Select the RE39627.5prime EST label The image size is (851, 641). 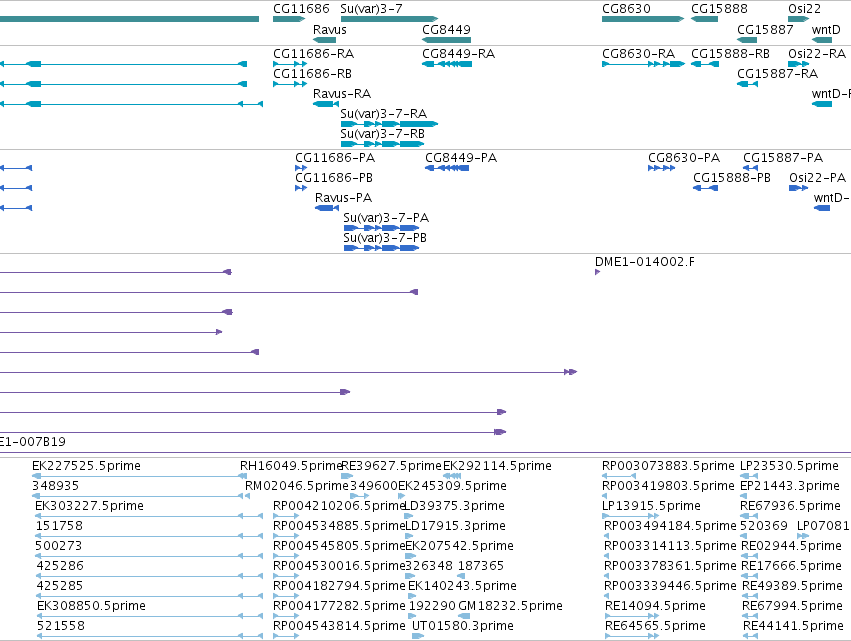[x=391, y=466]
